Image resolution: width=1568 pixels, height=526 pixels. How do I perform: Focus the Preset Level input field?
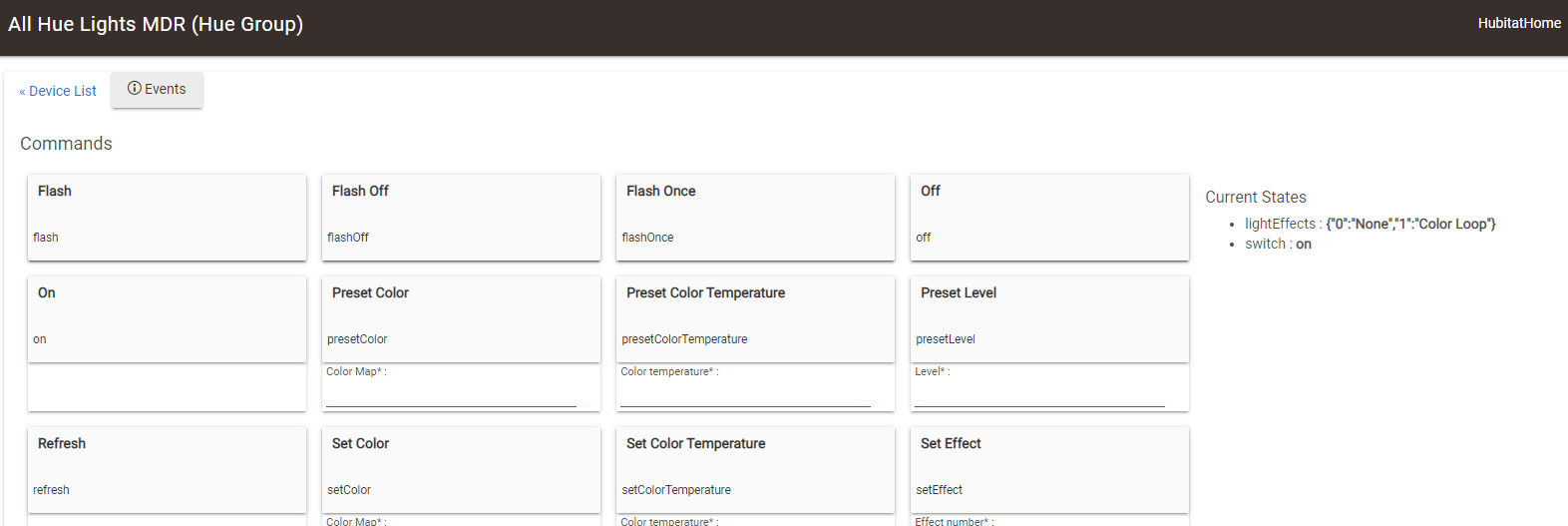(x=1039, y=394)
